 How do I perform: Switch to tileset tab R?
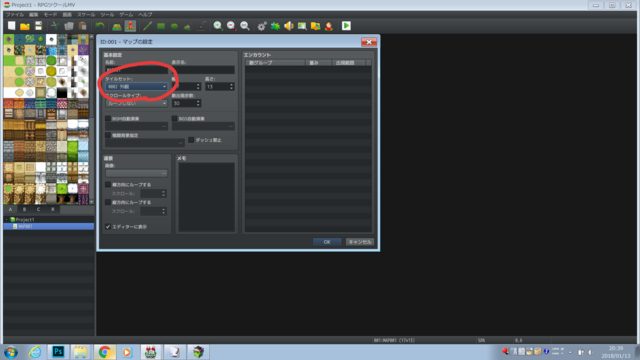[53, 209]
